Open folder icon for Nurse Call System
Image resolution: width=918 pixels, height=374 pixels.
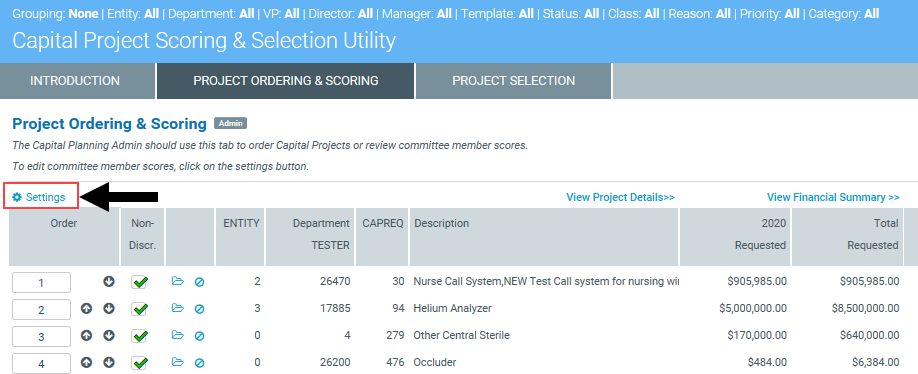point(177,282)
